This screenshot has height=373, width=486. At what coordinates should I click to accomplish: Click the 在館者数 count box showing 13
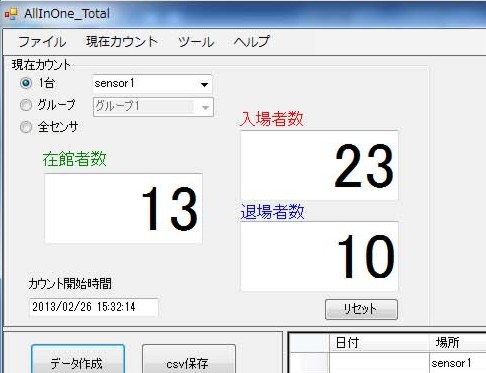tap(123, 209)
